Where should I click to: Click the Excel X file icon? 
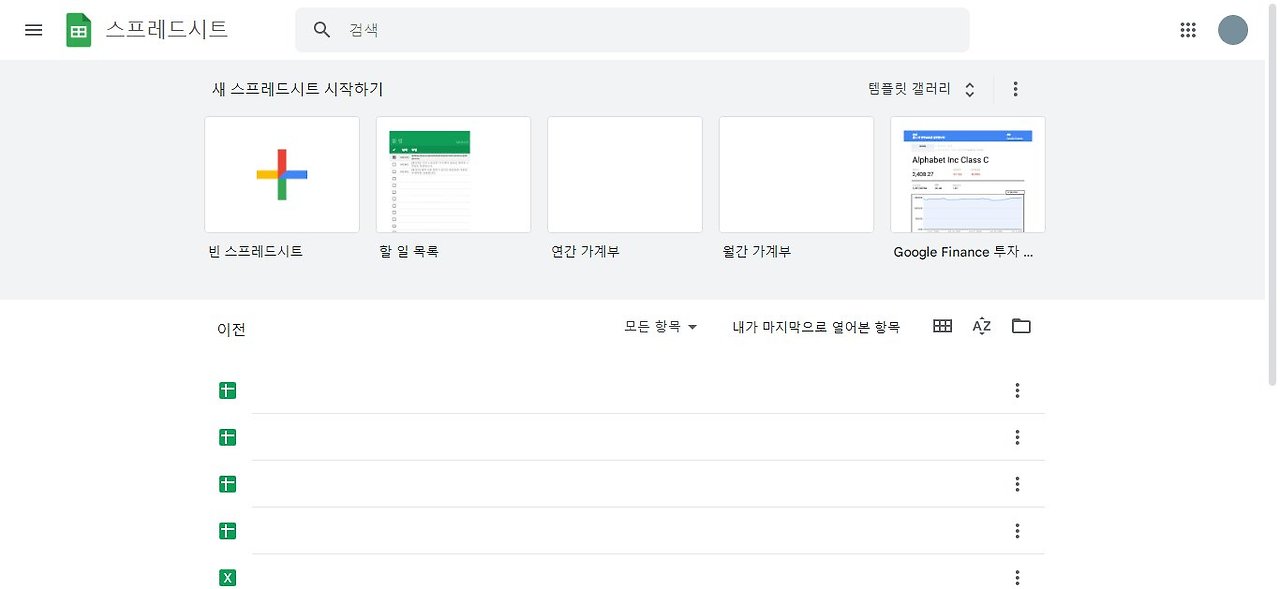click(x=227, y=578)
